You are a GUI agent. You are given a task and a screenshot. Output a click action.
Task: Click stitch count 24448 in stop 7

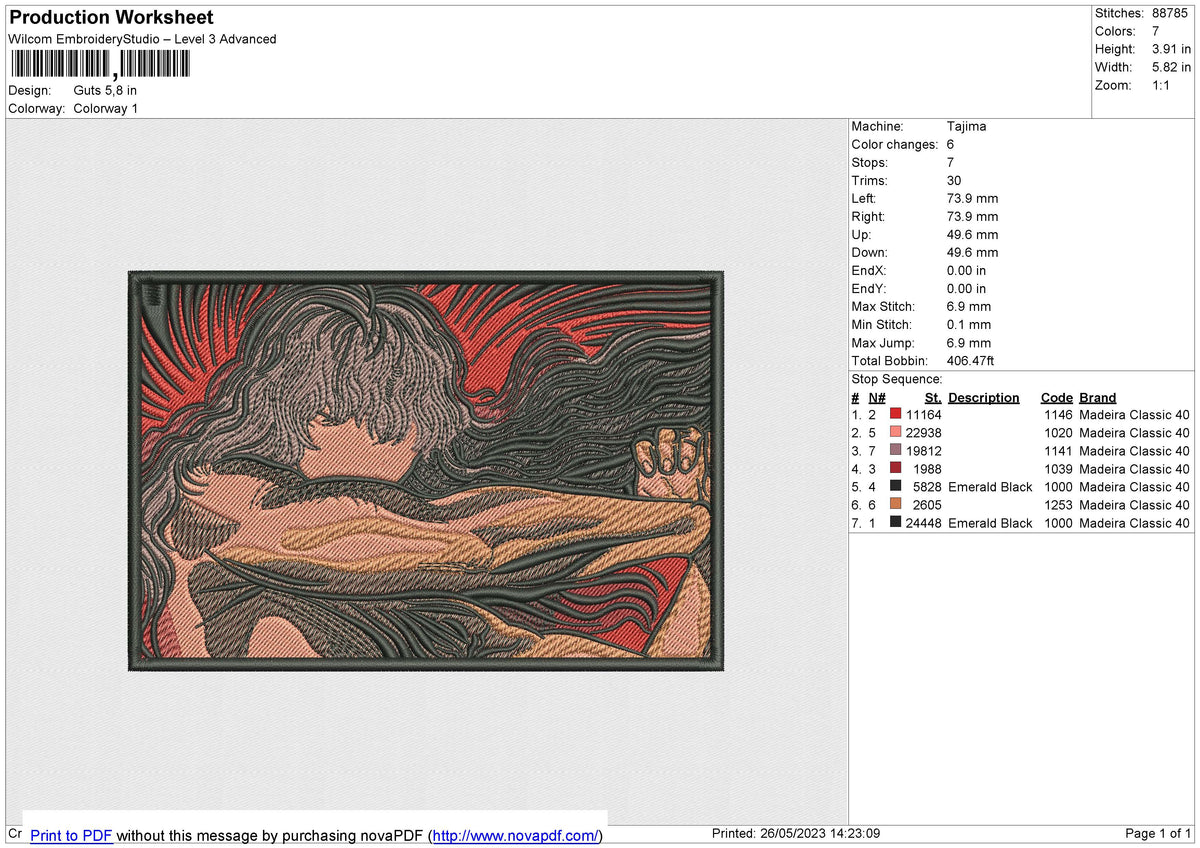tap(923, 522)
